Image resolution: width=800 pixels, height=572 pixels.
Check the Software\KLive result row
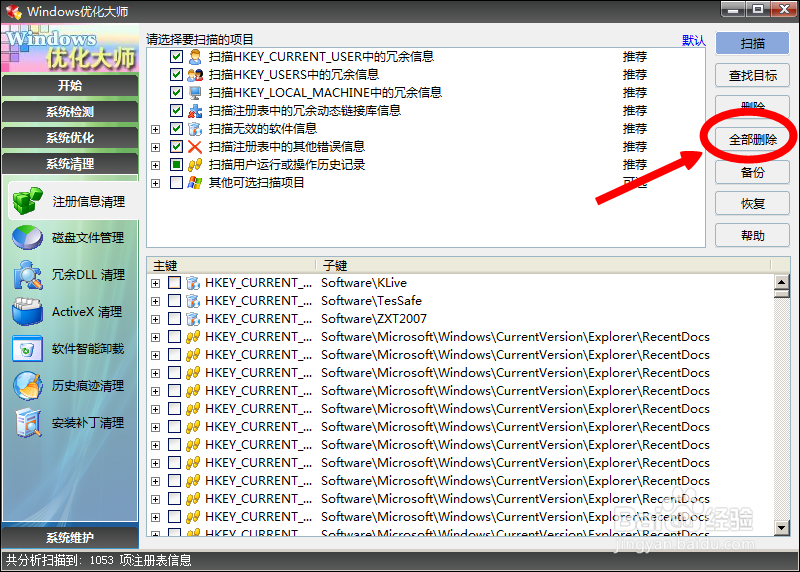(x=174, y=283)
